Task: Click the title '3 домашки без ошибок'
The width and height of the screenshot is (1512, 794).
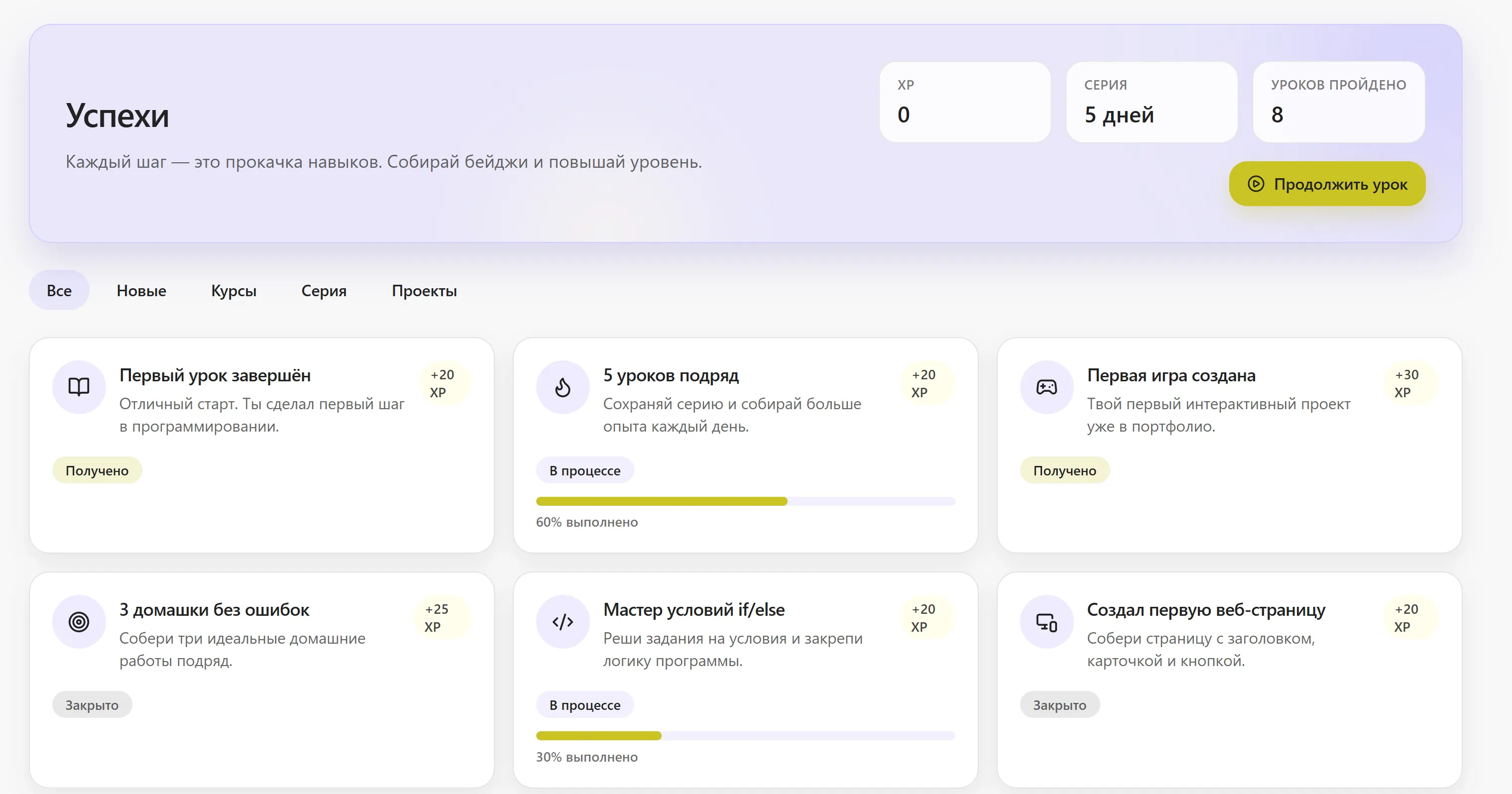Action: tap(214, 610)
